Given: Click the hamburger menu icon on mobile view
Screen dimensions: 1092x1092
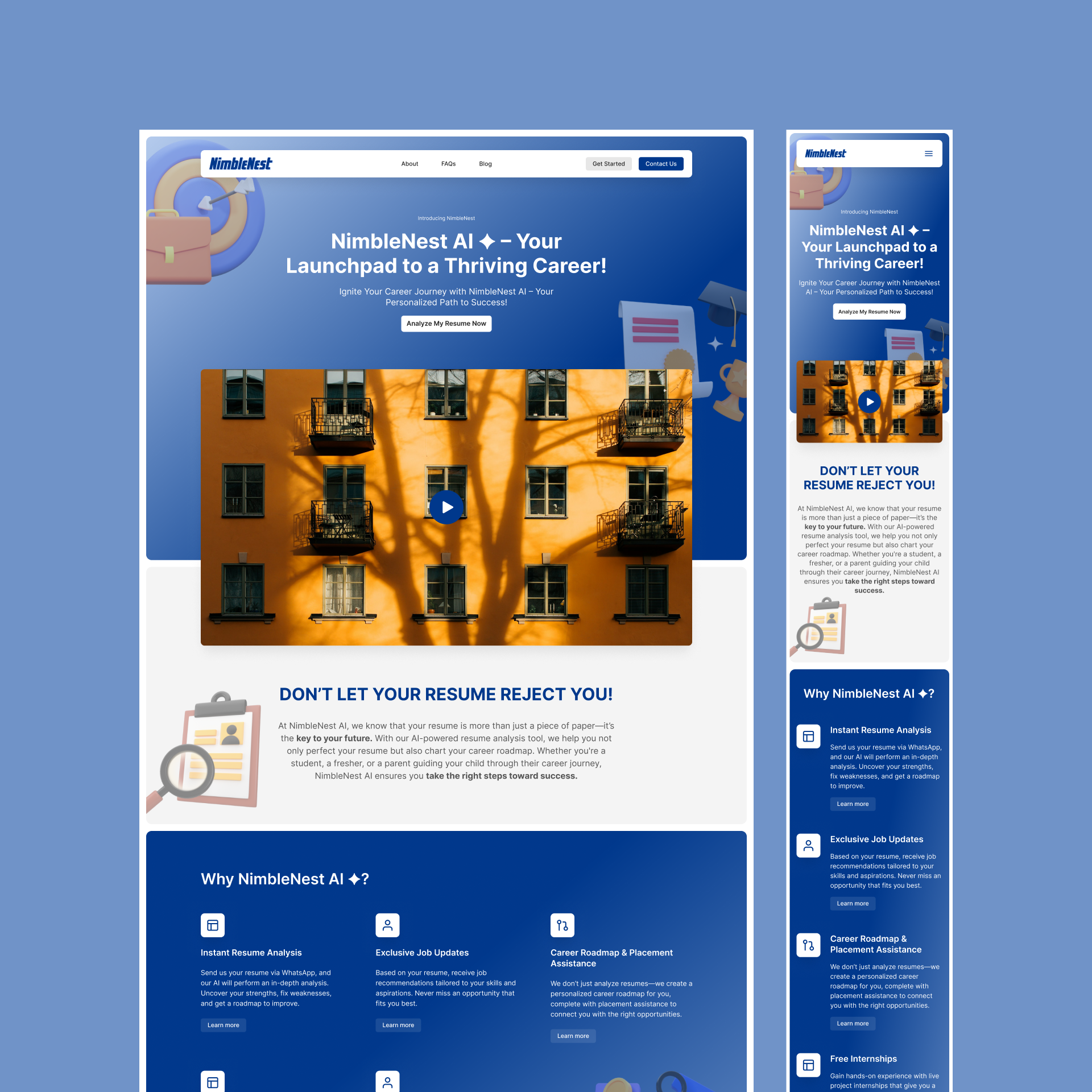Looking at the screenshot, I should pyautogui.click(x=929, y=153).
